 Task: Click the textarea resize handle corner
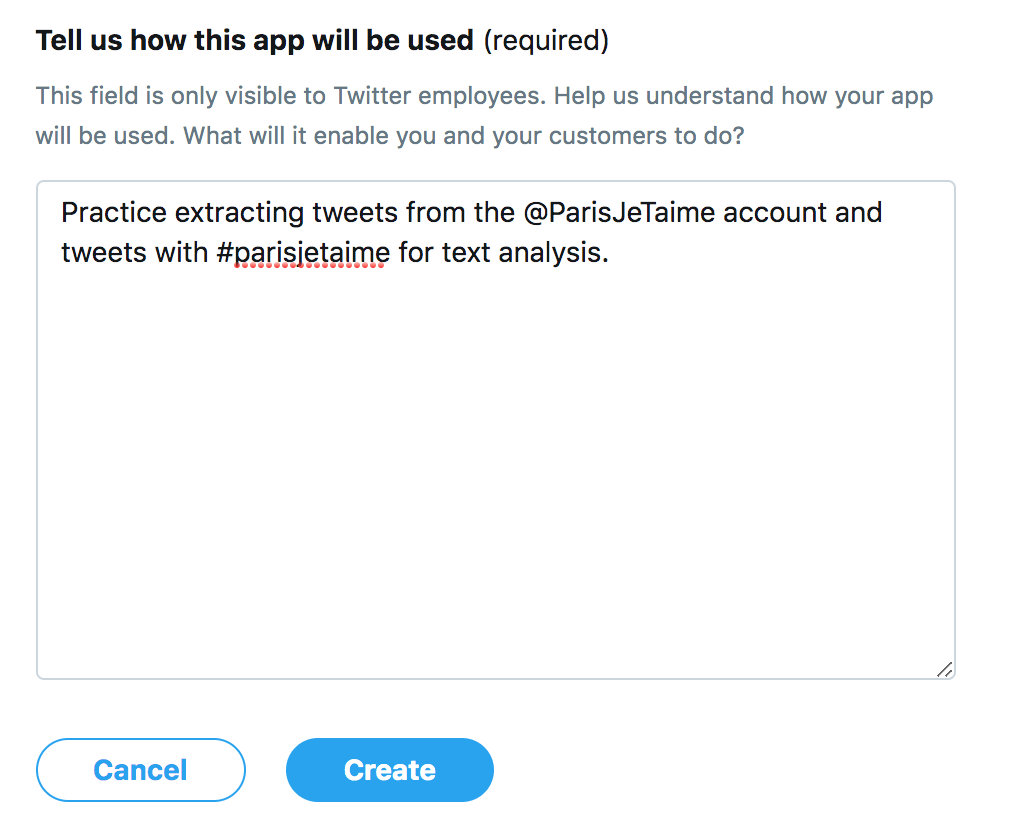coord(944,669)
